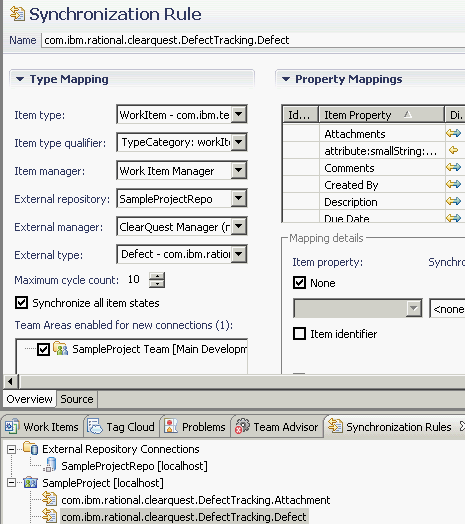The height and width of the screenshot is (524, 465).
Task: Collapse External Repository Connections tree node
Action: 11,449
